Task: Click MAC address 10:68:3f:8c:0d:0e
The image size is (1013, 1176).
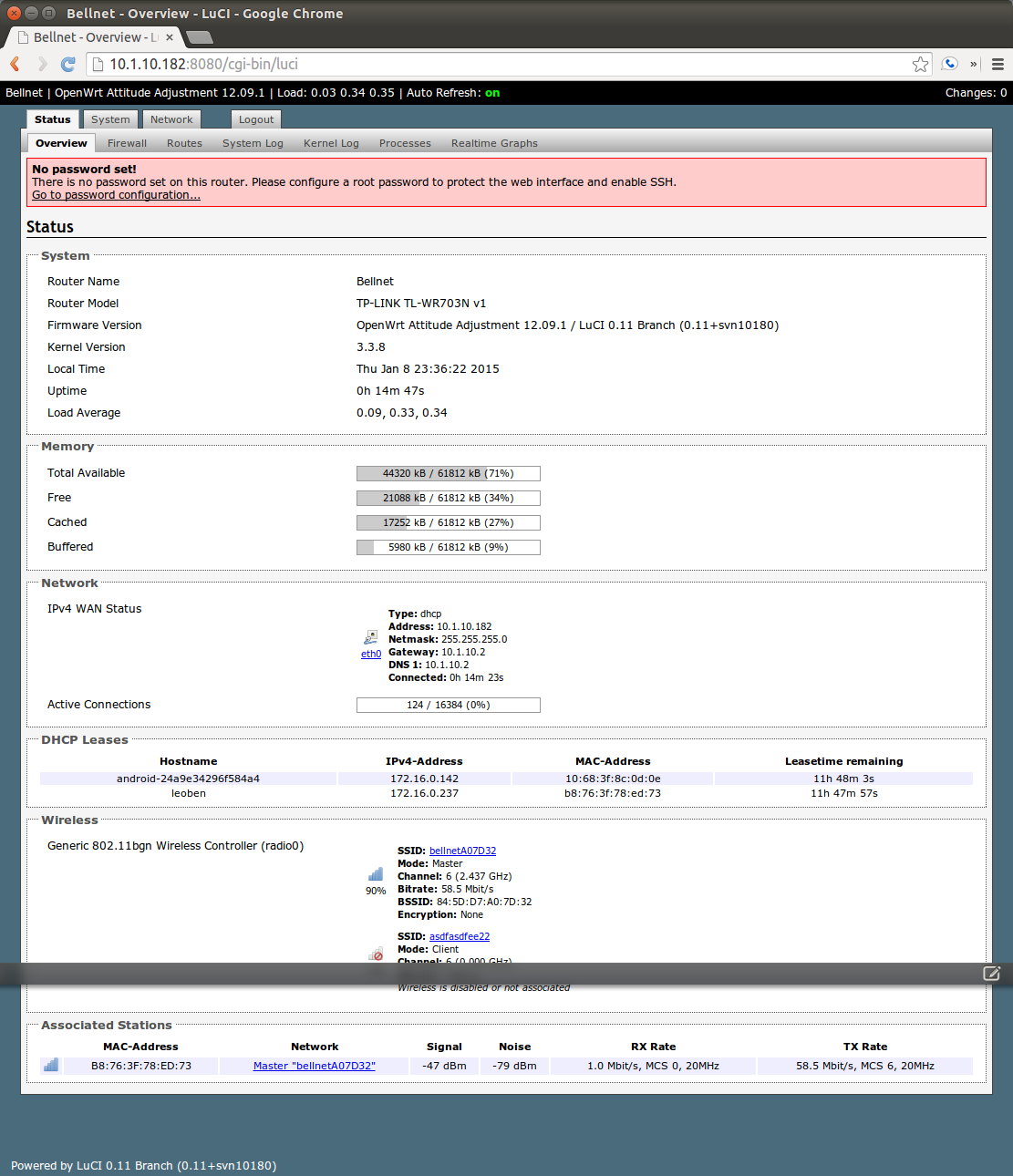Action: [613, 779]
